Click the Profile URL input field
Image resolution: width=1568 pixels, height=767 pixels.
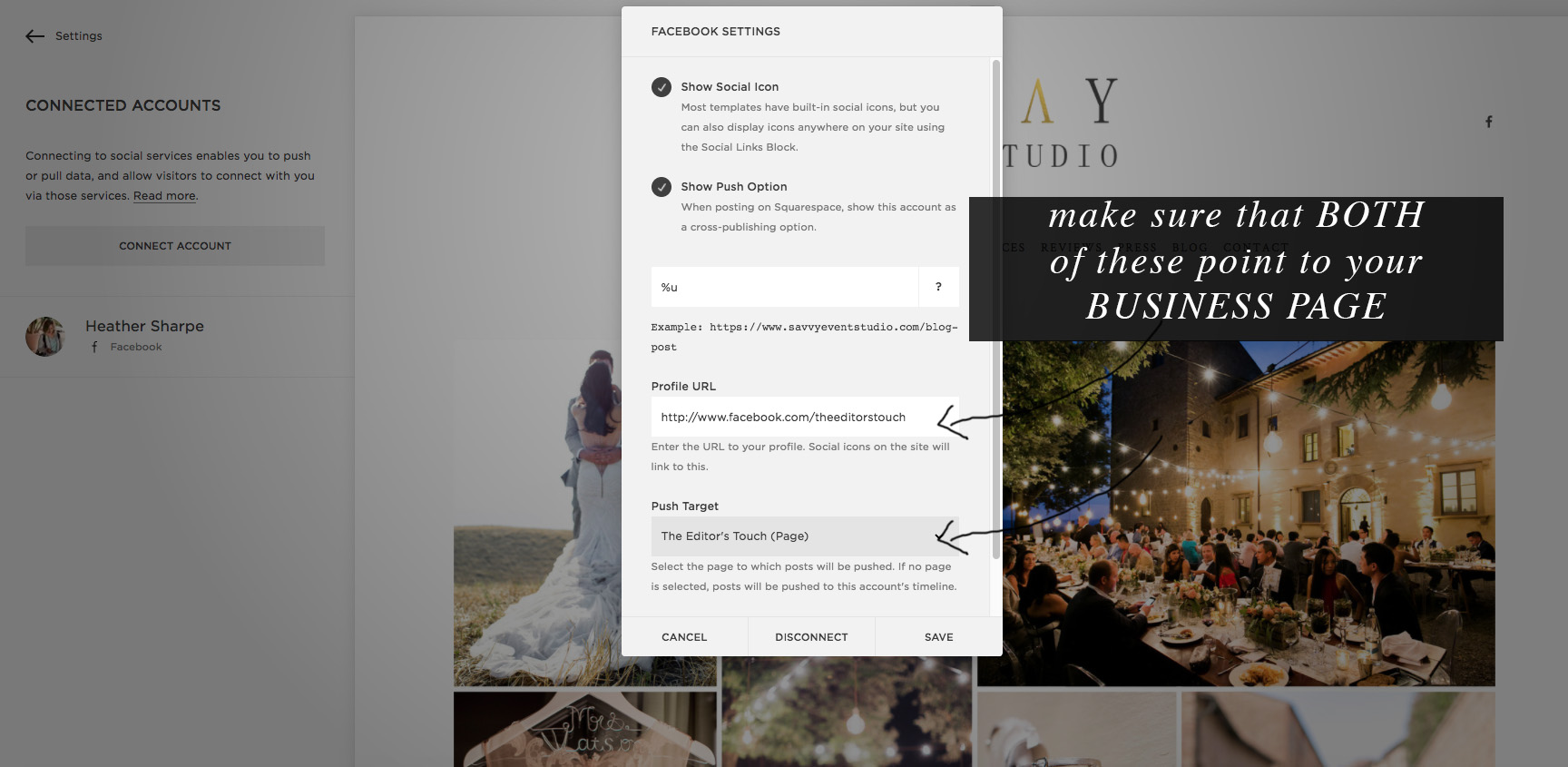pyautogui.click(x=805, y=417)
